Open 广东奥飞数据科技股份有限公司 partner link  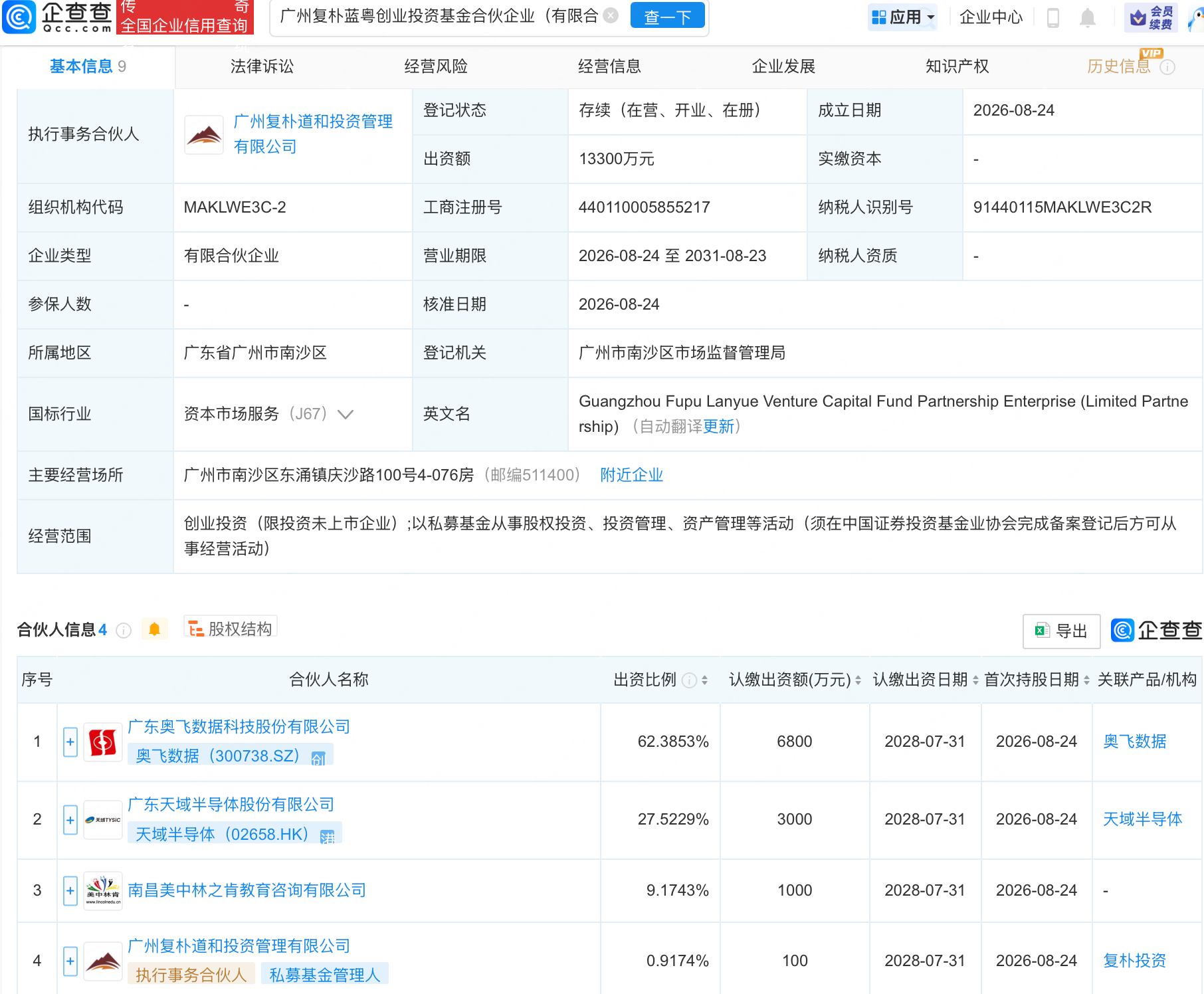click(x=239, y=727)
